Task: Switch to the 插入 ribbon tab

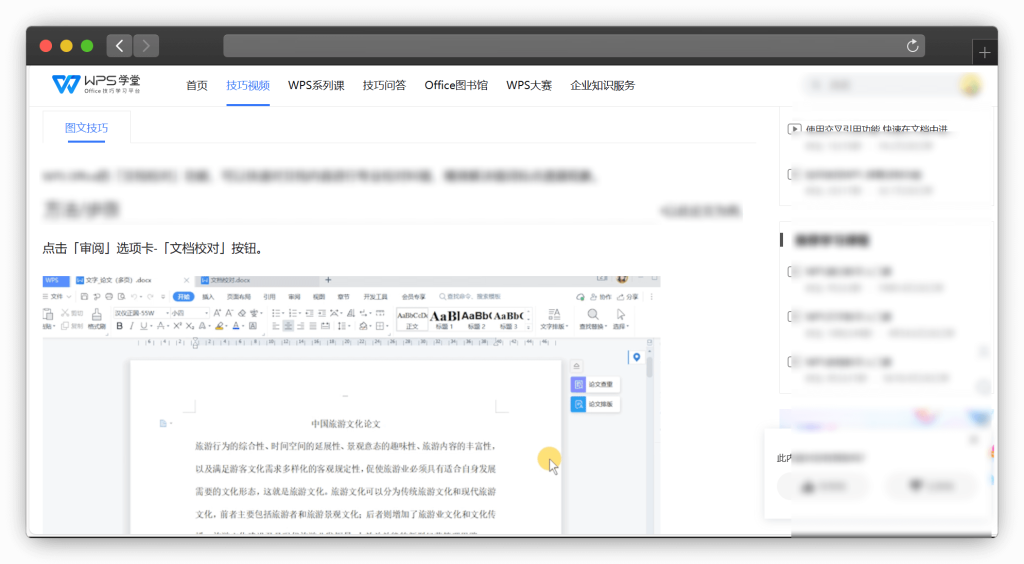Action: point(208,296)
